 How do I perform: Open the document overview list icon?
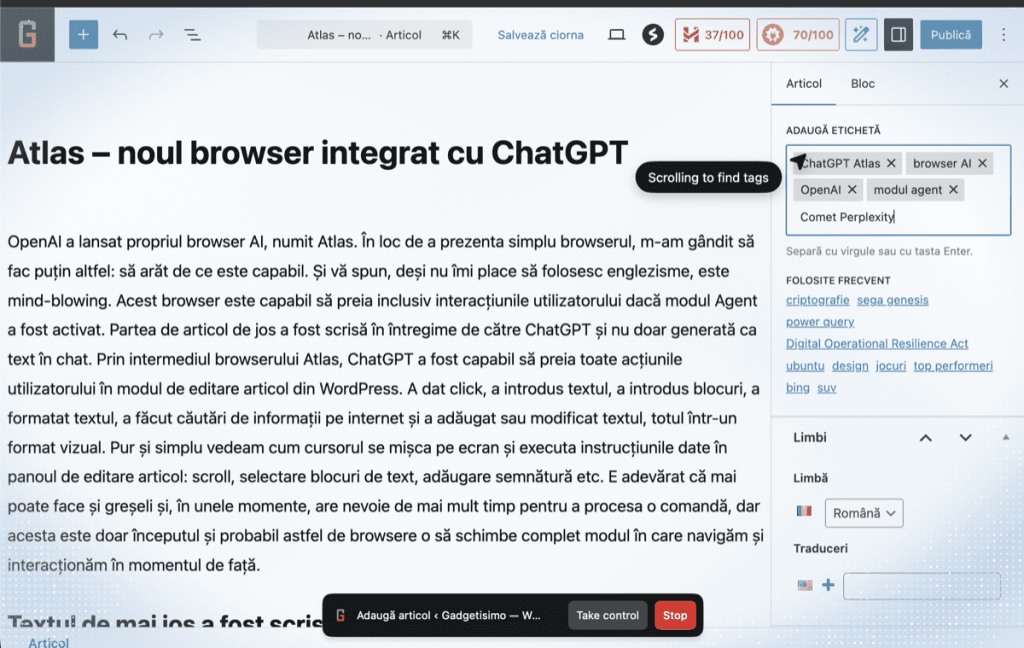click(x=192, y=35)
